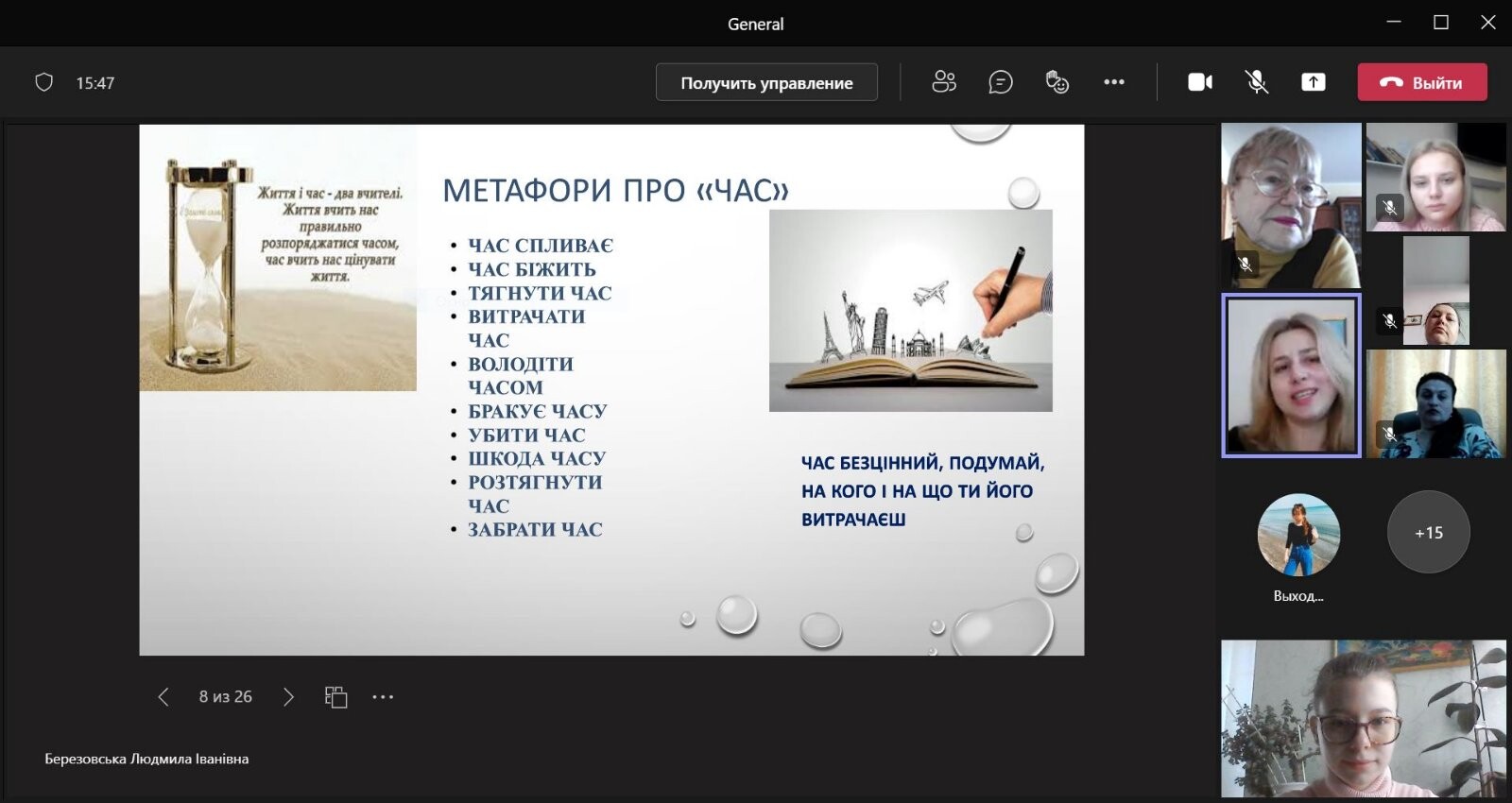
Task: Toggle the camera on or off
Action: (1200, 82)
